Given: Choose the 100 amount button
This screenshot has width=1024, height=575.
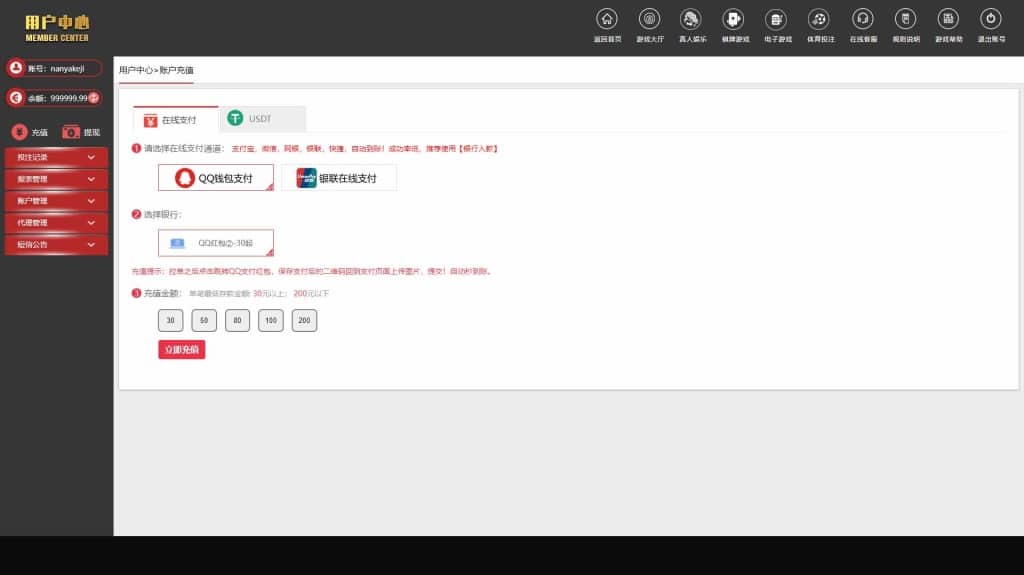Looking at the screenshot, I should pyautogui.click(x=270, y=320).
